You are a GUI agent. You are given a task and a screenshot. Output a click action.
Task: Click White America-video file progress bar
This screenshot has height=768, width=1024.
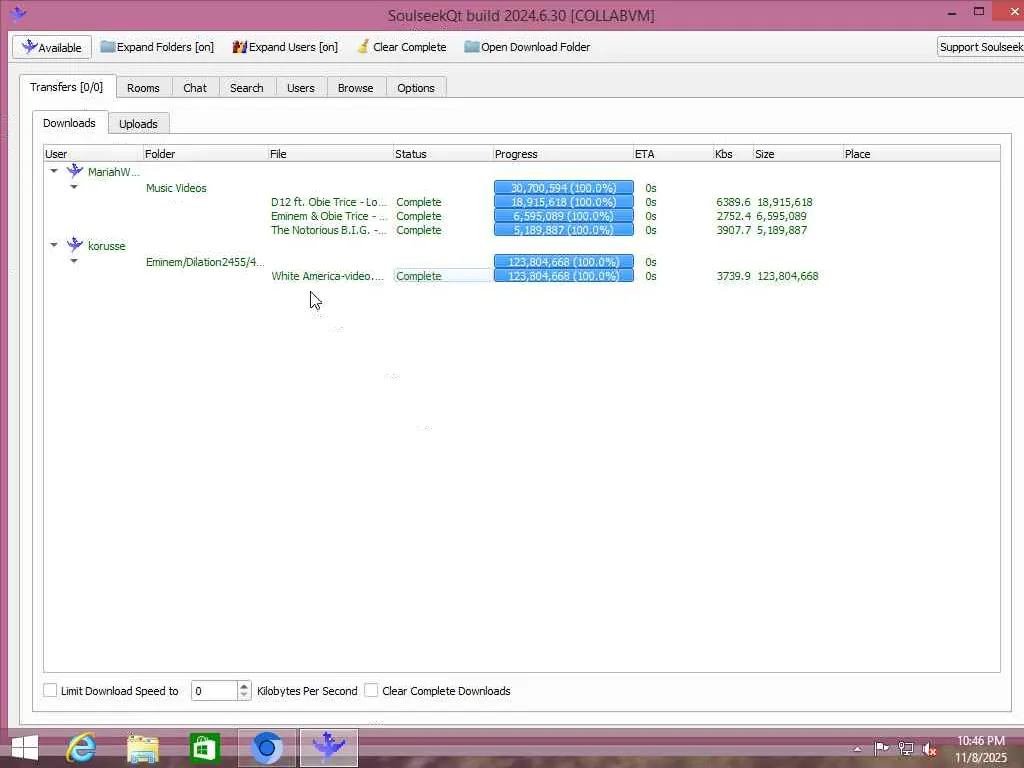pyautogui.click(x=564, y=276)
